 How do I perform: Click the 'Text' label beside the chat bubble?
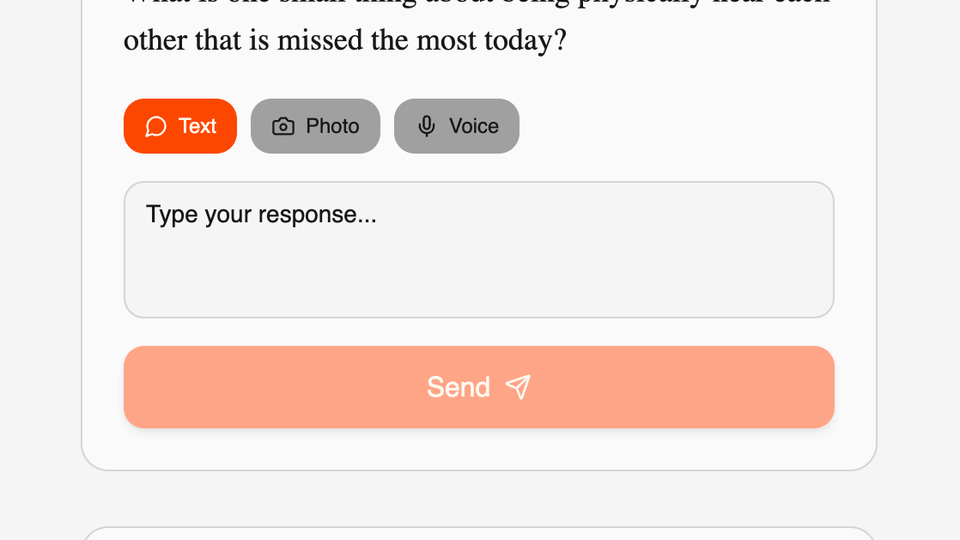197,126
